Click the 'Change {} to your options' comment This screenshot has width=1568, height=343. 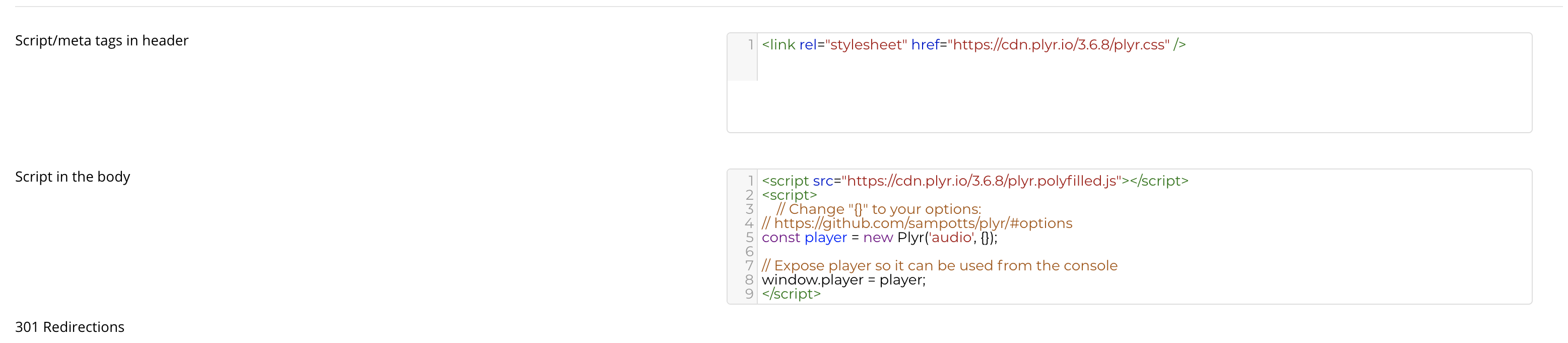[878, 209]
